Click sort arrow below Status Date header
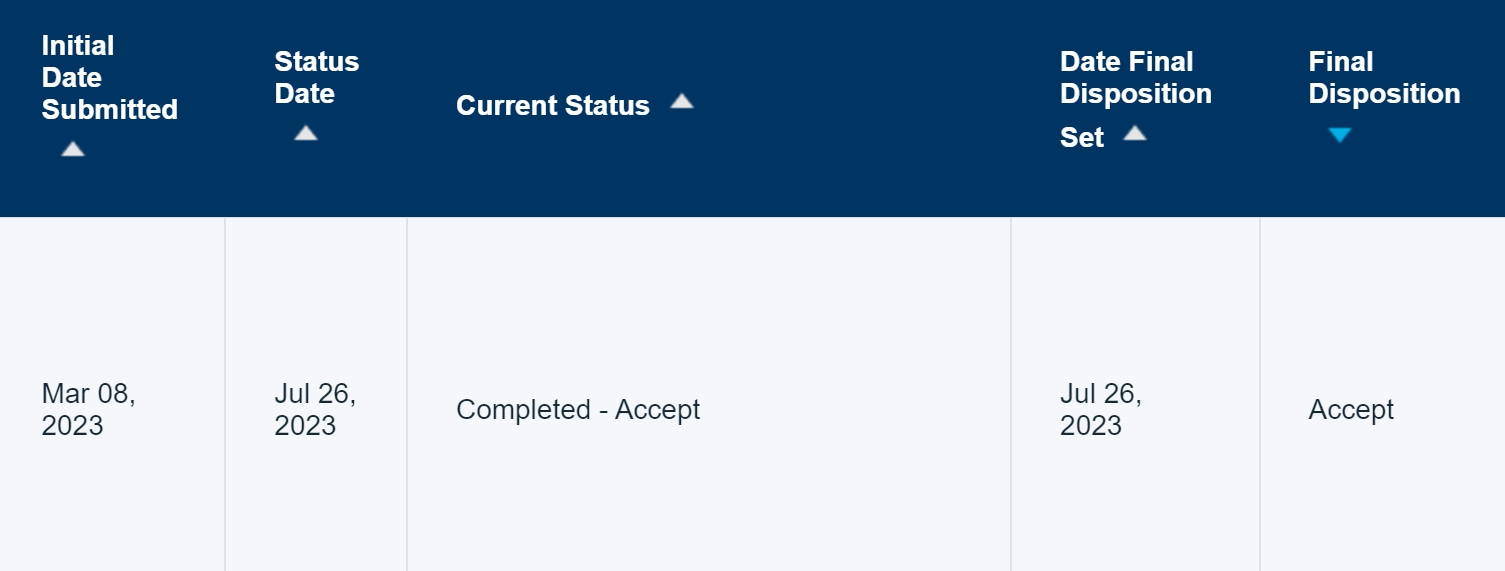This screenshot has width=1505, height=571. pyautogui.click(x=306, y=133)
